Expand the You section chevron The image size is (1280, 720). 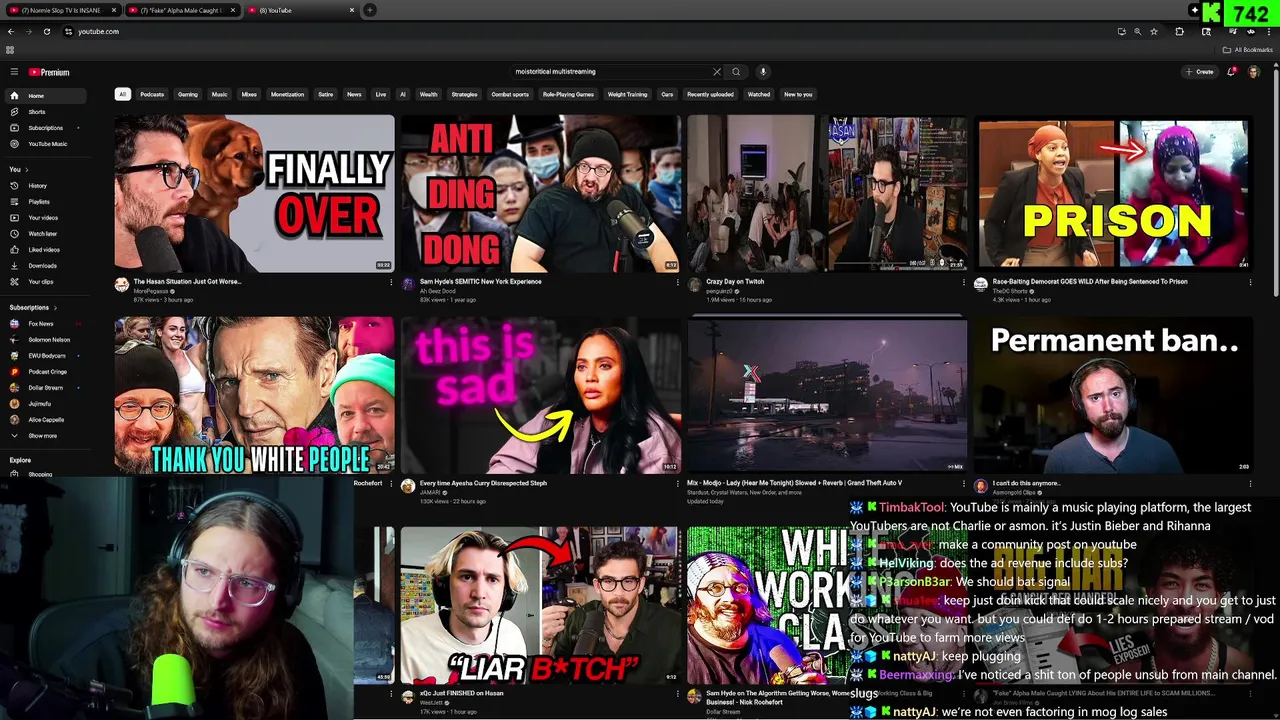[x=26, y=170]
